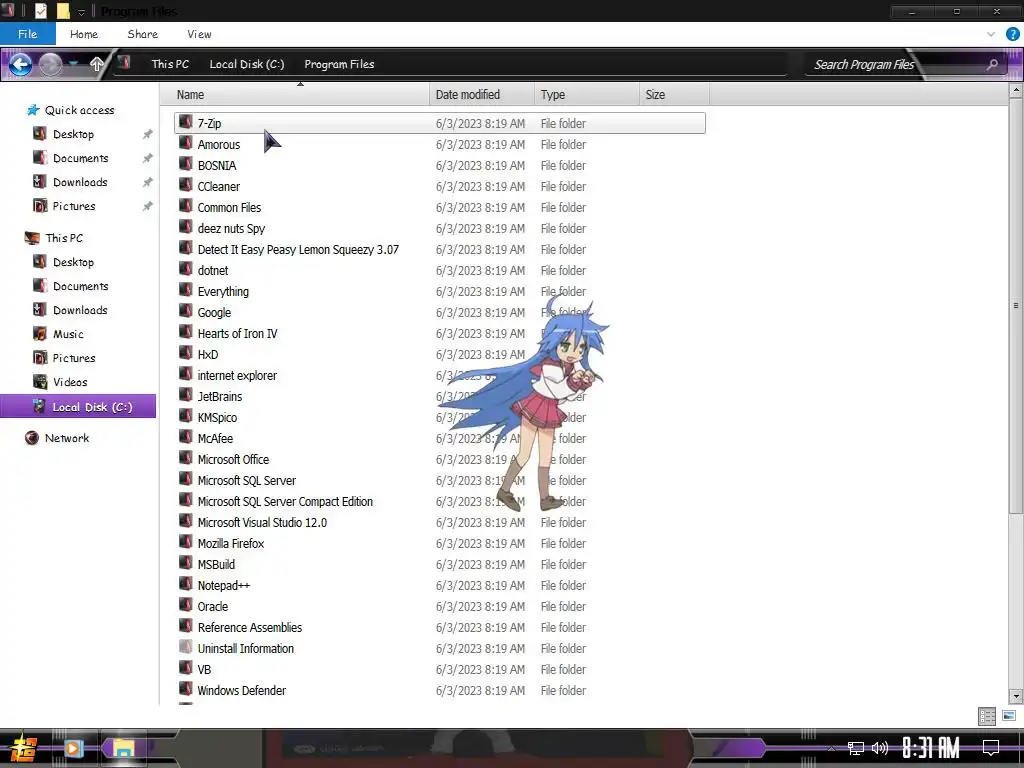Click the HxD folder icon
This screenshot has width=1024, height=768.
point(185,353)
